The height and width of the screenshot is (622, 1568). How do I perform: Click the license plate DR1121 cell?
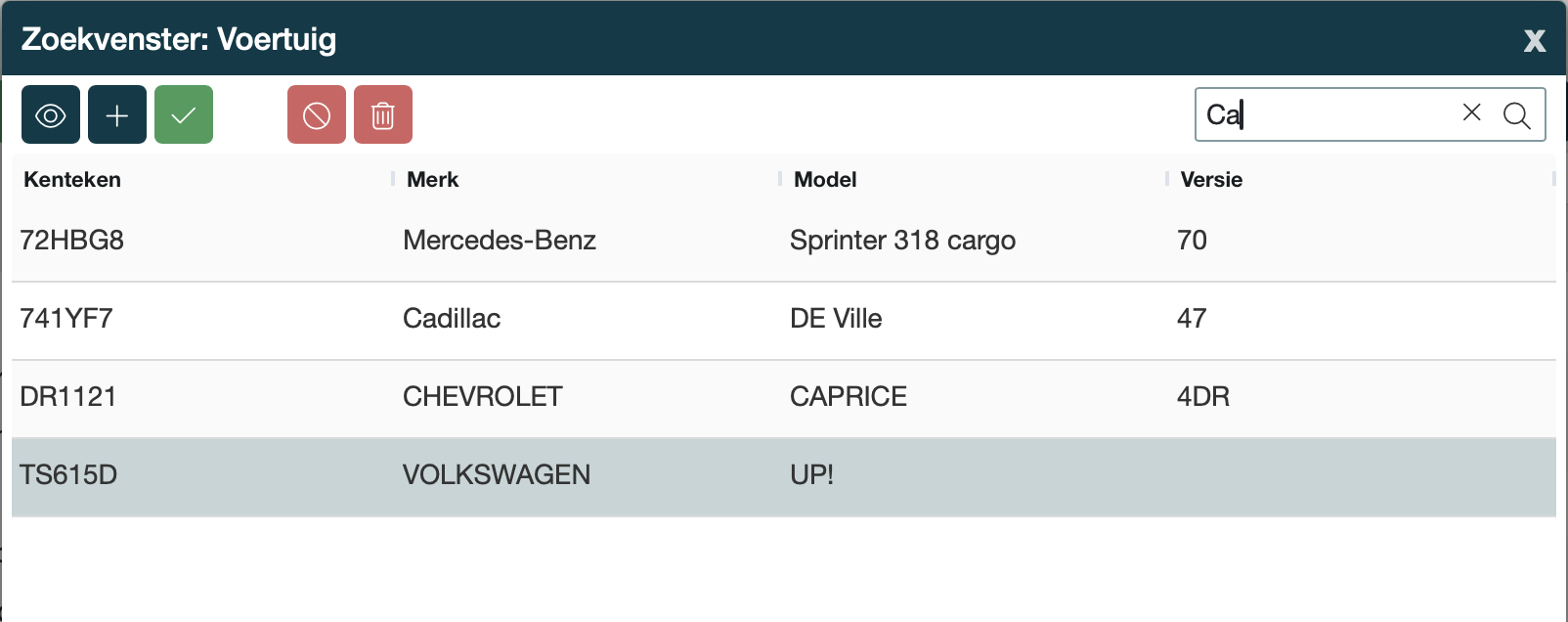[x=68, y=397]
